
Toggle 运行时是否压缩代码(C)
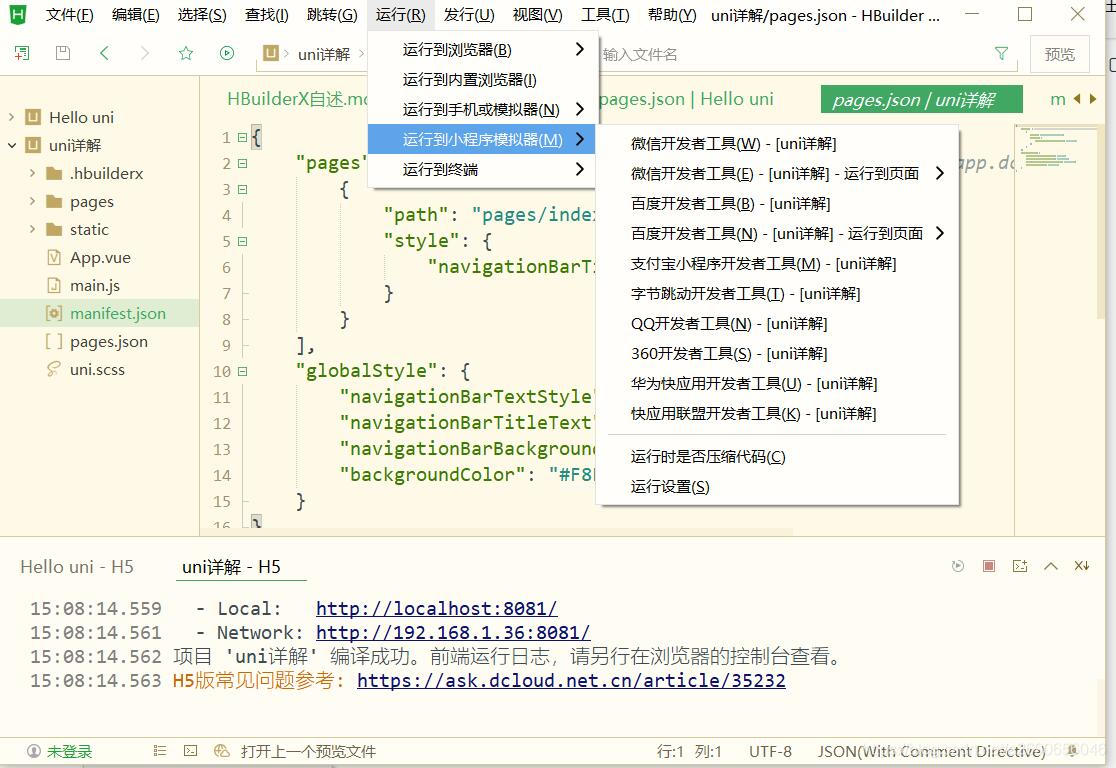(x=778, y=457)
